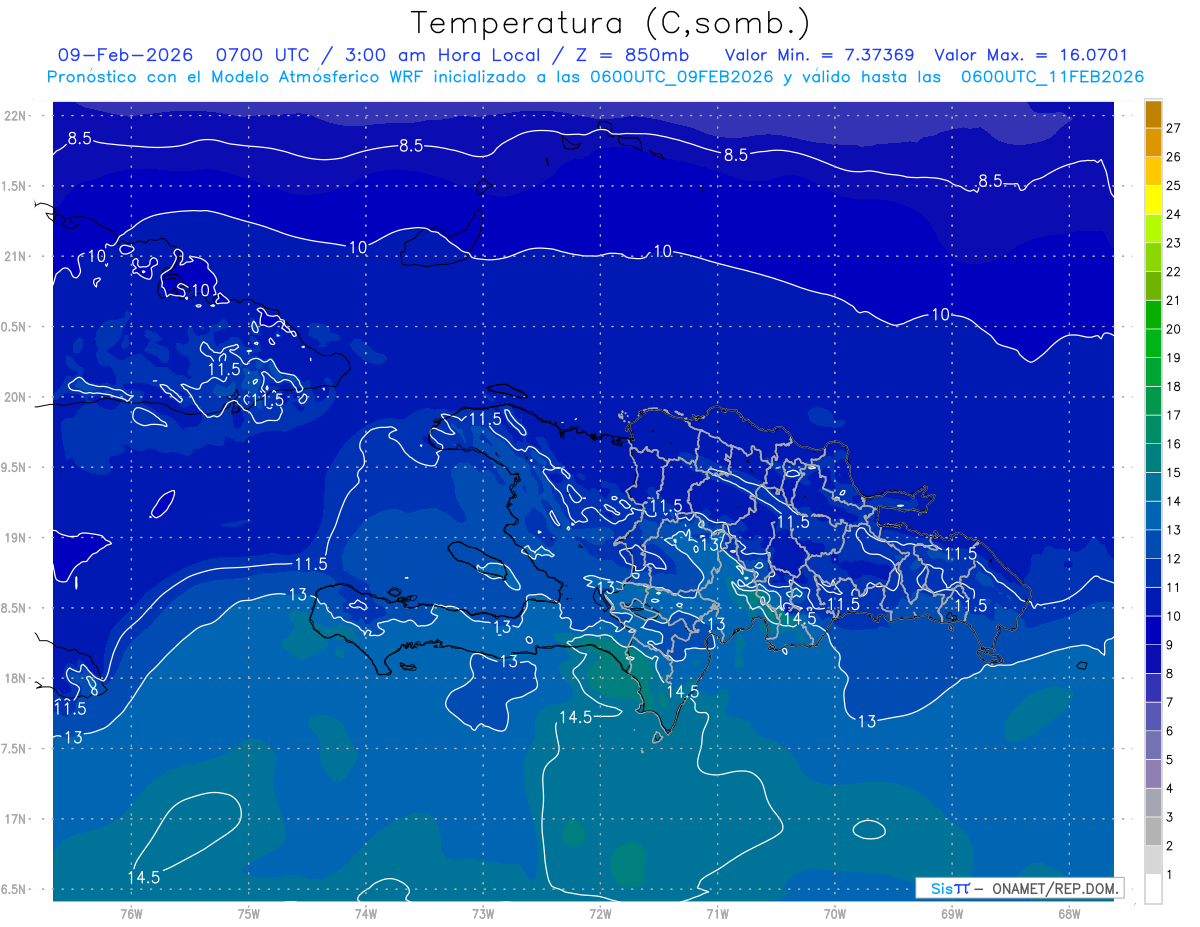This screenshot has height=927, width=1200.
Task: Click the '72W' longitude axis label
Action: tap(600, 913)
